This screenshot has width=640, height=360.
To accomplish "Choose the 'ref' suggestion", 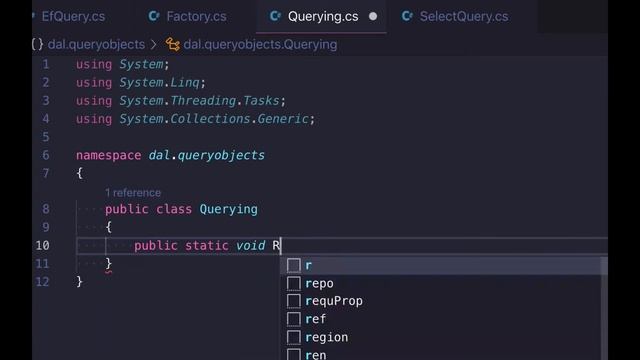I will (441, 319).
